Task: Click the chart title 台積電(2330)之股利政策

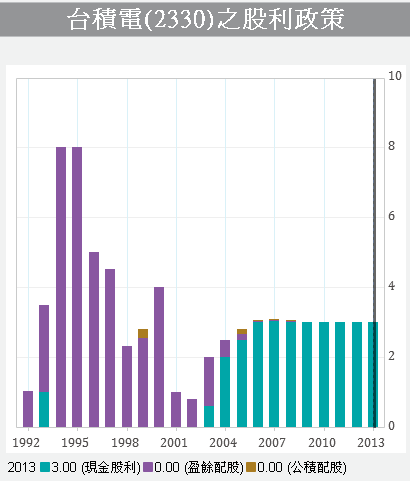Action: [x=206, y=19]
